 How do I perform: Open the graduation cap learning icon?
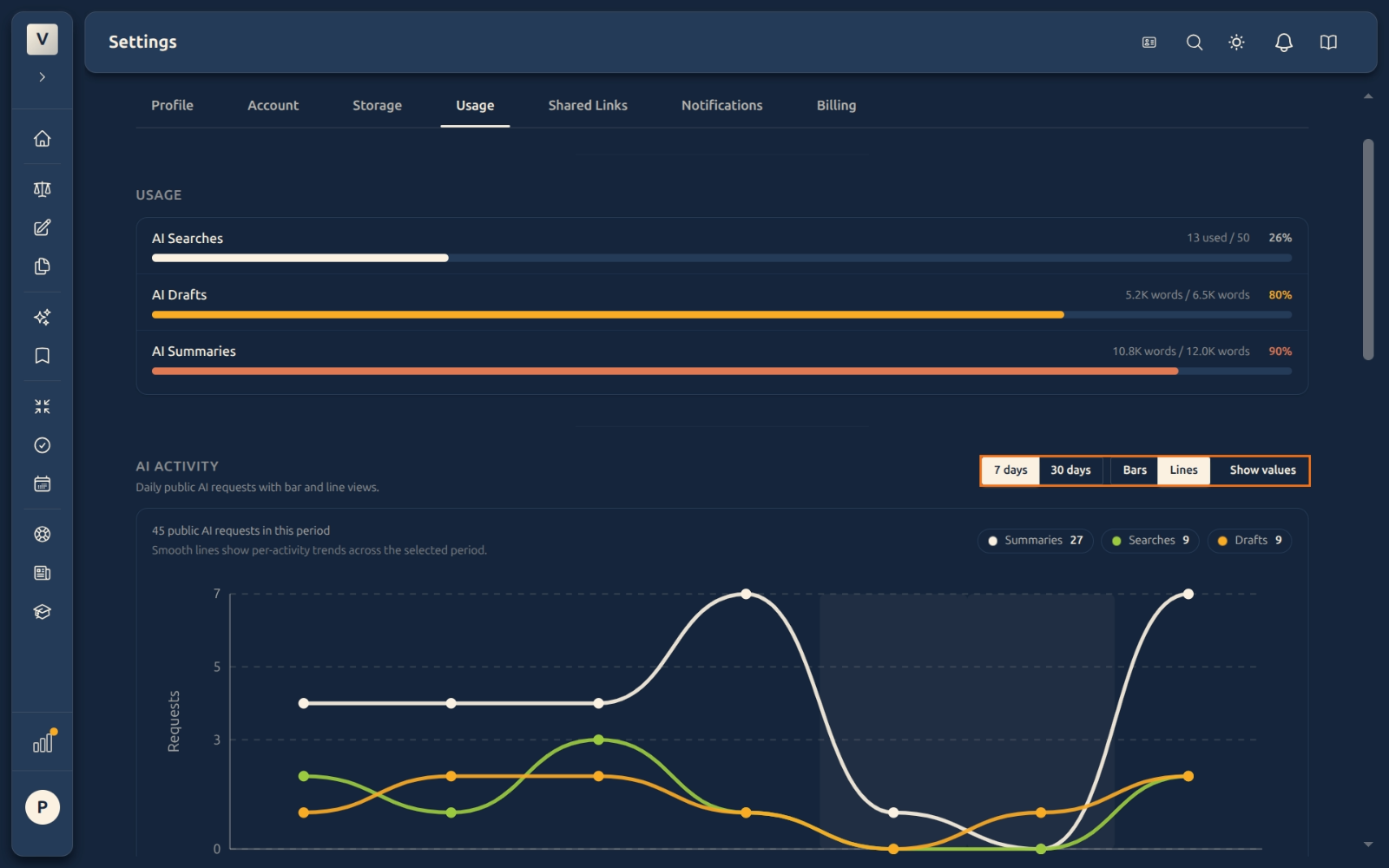pos(42,612)
